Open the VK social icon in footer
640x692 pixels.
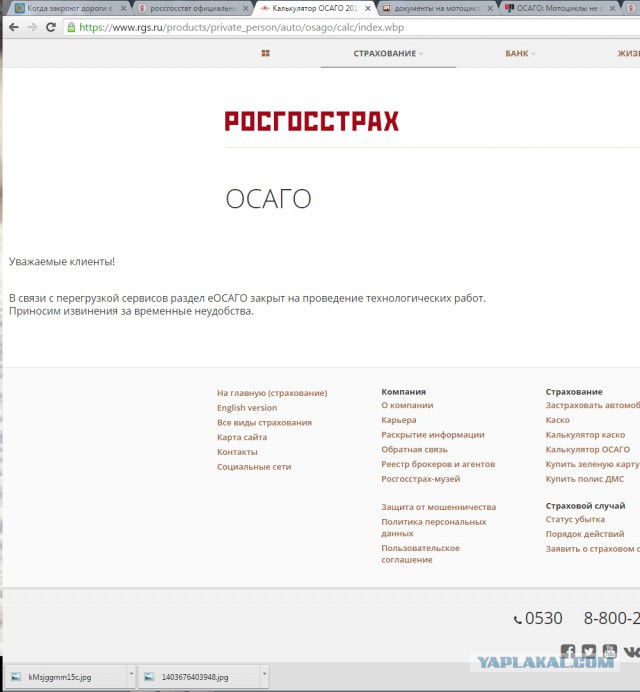click(632, 651)
